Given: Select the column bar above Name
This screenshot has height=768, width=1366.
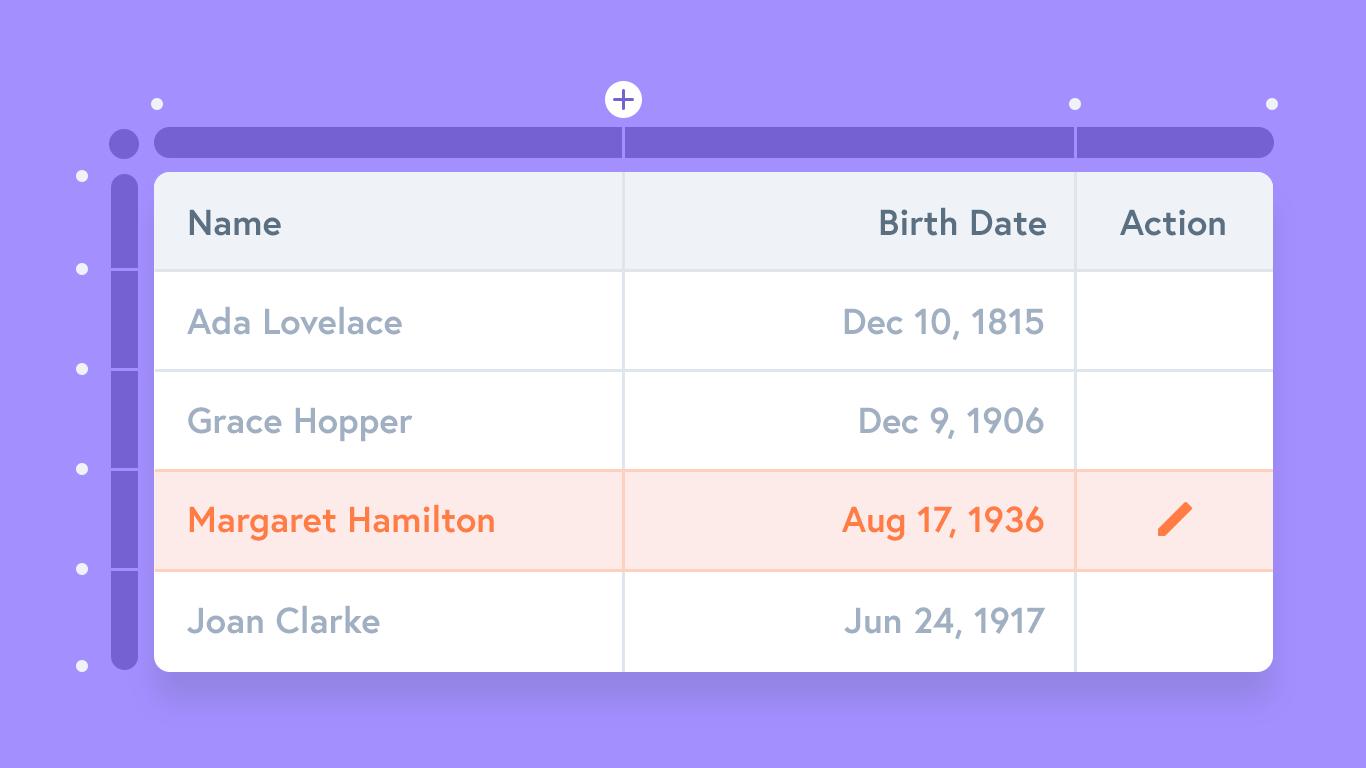Looking at the screenshot, I should tap(389, 143).
